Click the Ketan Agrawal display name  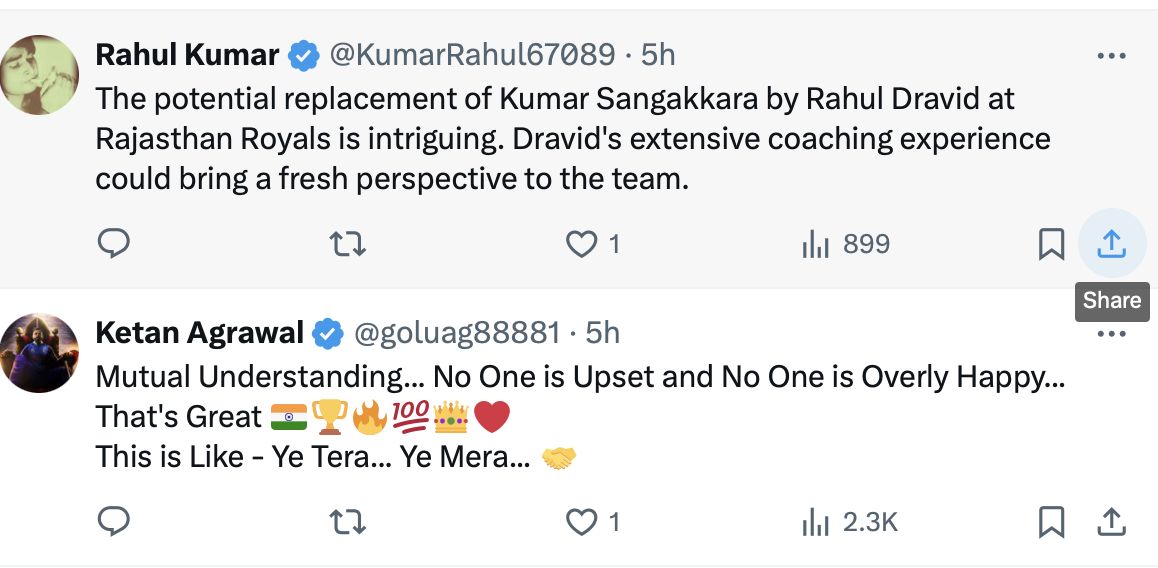pos(199,332)
